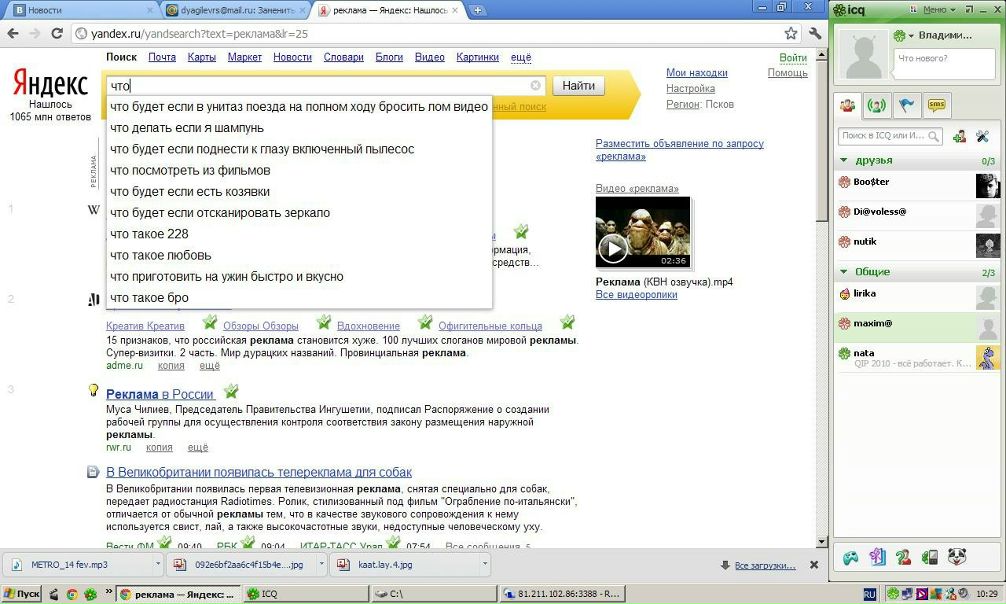Open the ICQ games controller icon
This screenshot has height=604, width=1006.
click(x=850, y=557)
